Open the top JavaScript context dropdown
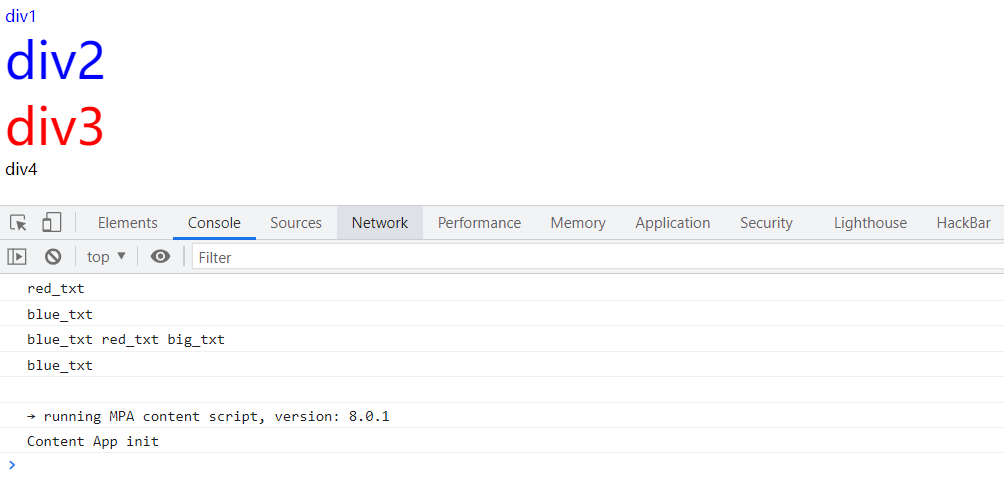 (x=106, y=257)
